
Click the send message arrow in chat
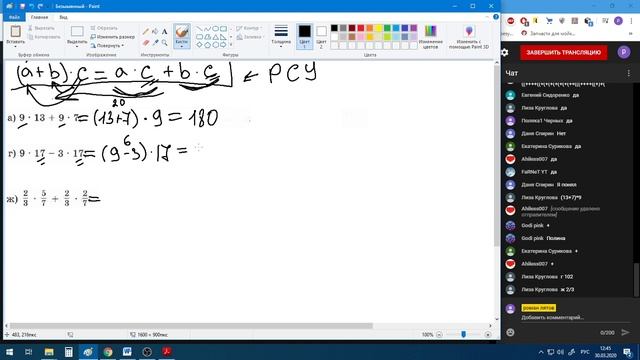[625, 332]
